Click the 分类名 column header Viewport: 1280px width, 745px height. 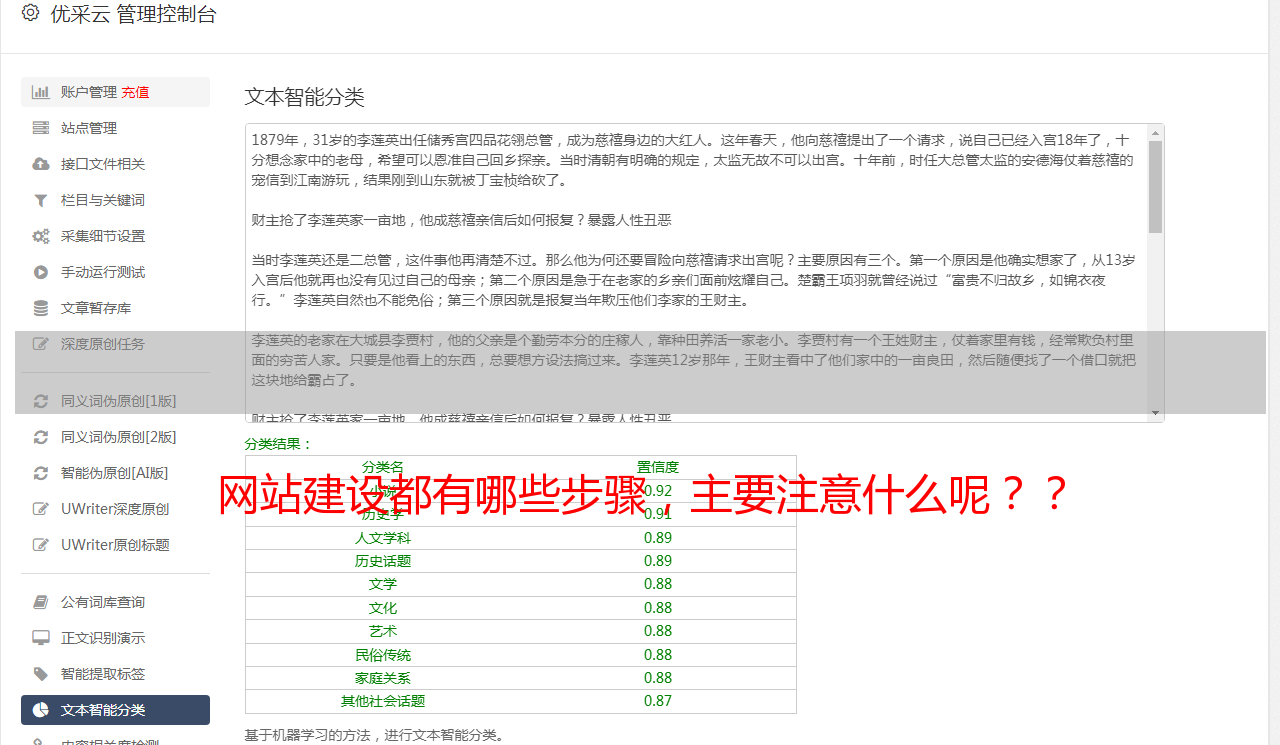[383, 467]
